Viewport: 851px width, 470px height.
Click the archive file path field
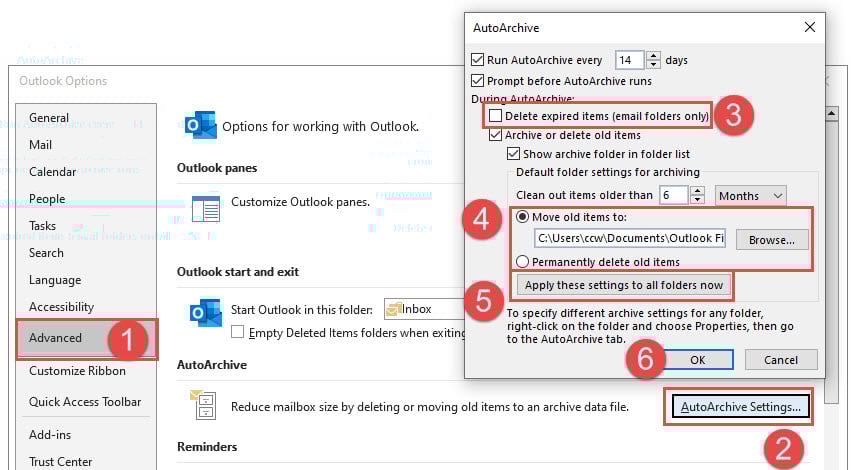[x=630, y=238]
